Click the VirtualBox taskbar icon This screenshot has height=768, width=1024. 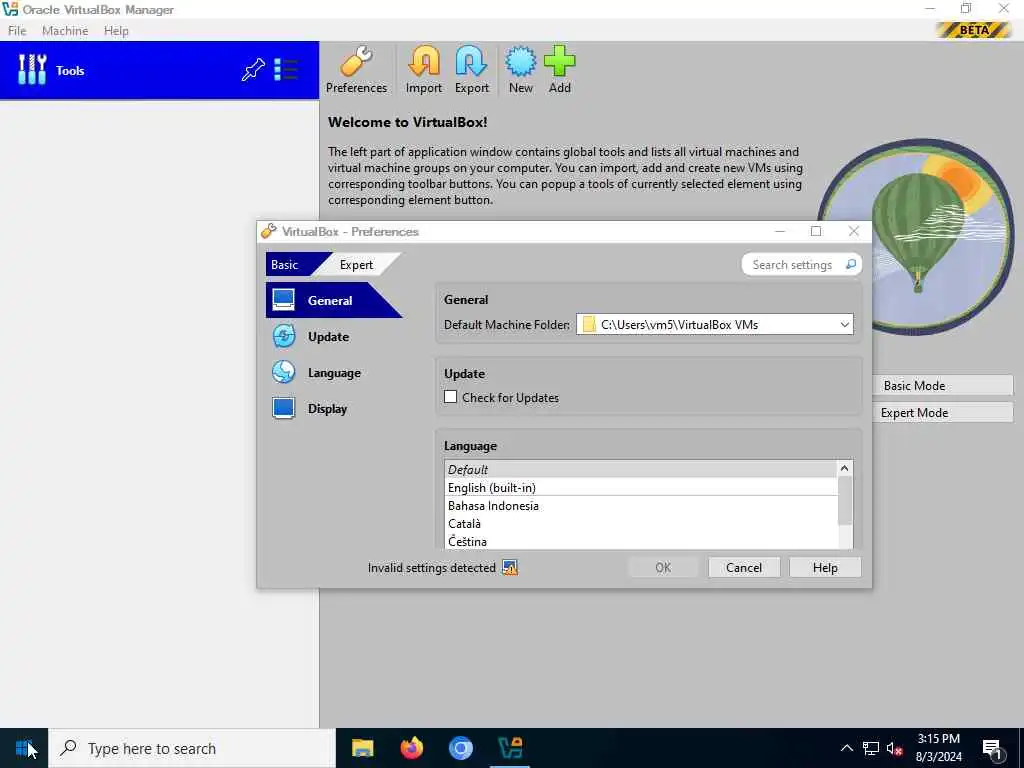click(x=510, y=748)
